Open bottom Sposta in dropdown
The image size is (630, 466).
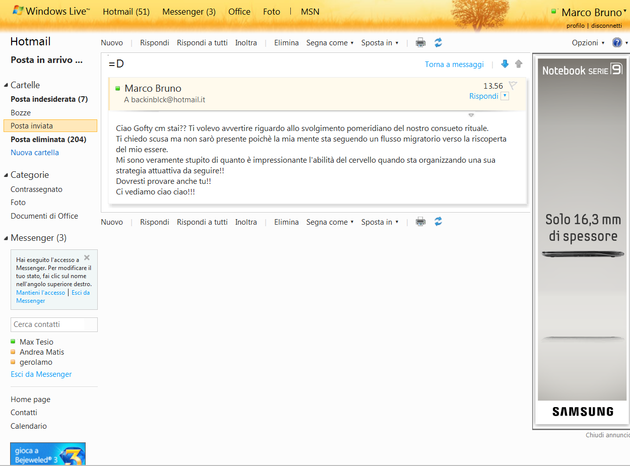coord(380,222)
